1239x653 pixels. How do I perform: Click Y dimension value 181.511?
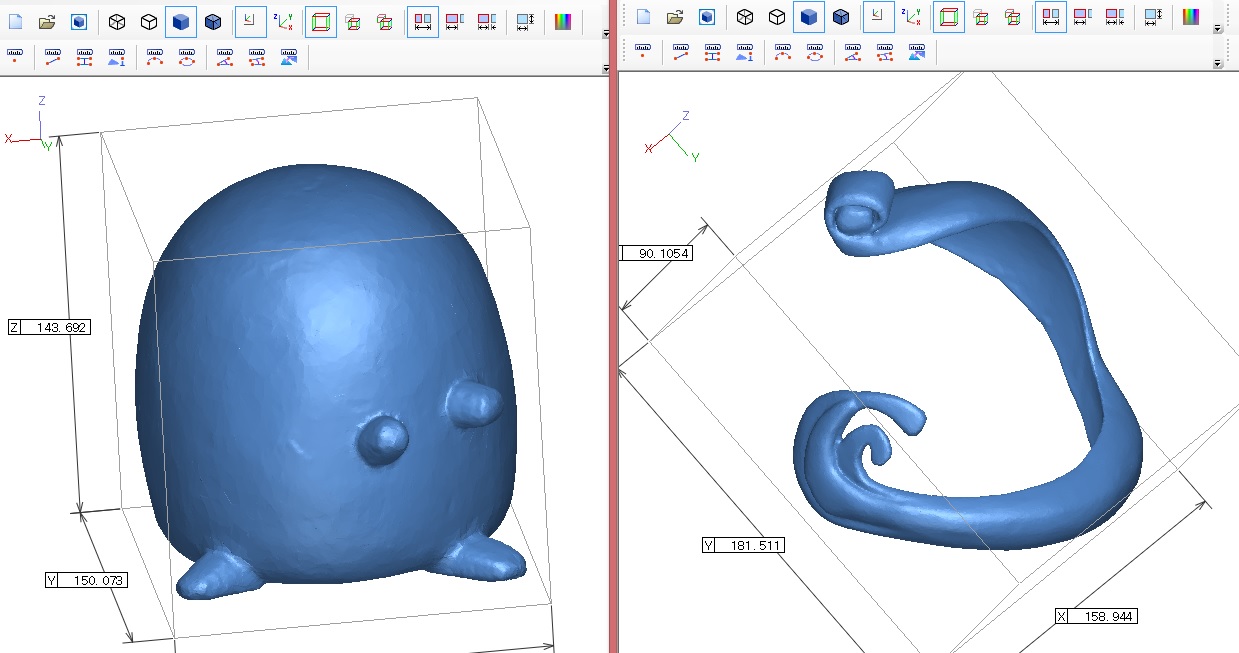pyautogui.click(x=756, y=545)
